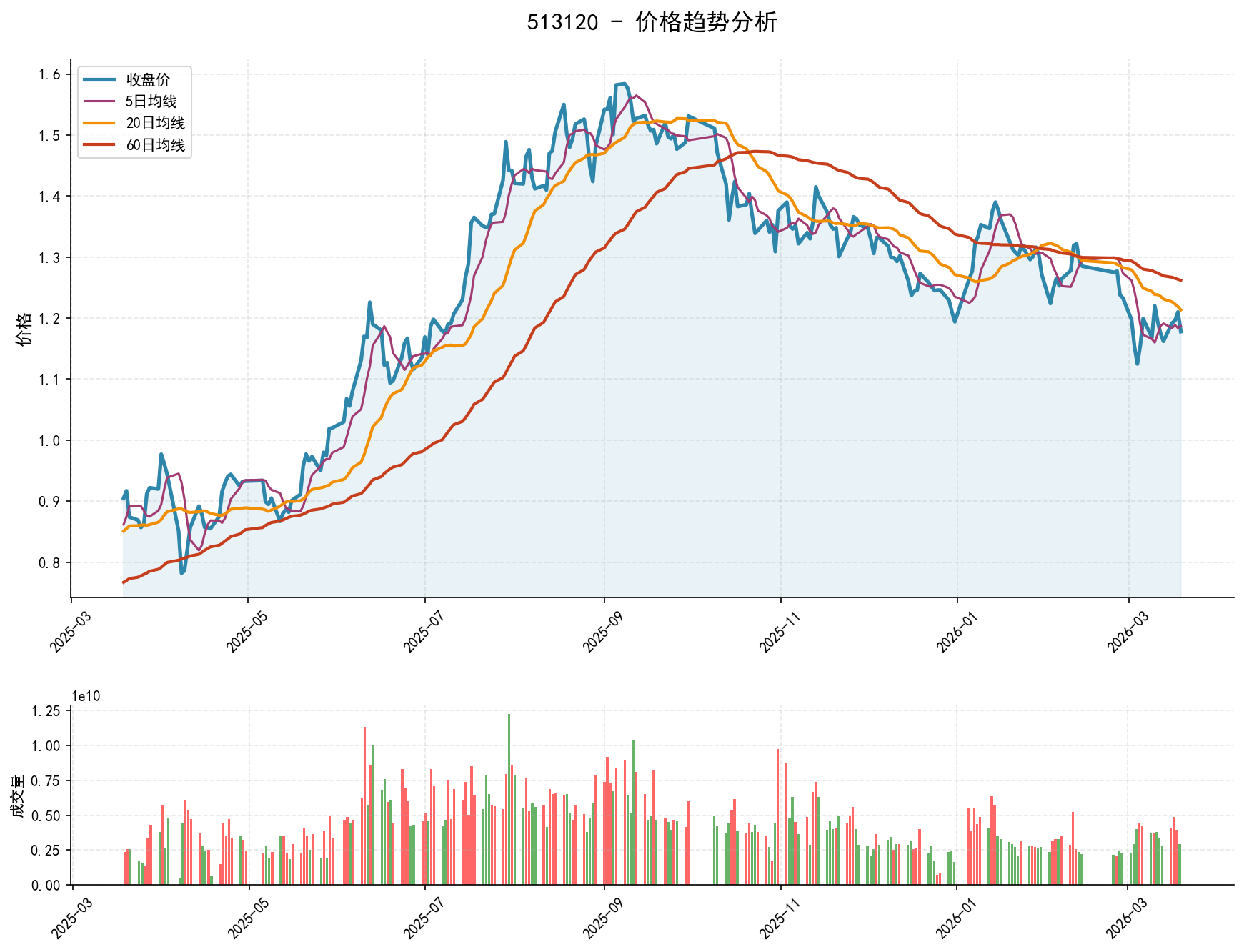
Task: Select the 60日均线 legend text
Action: (155, 146)
